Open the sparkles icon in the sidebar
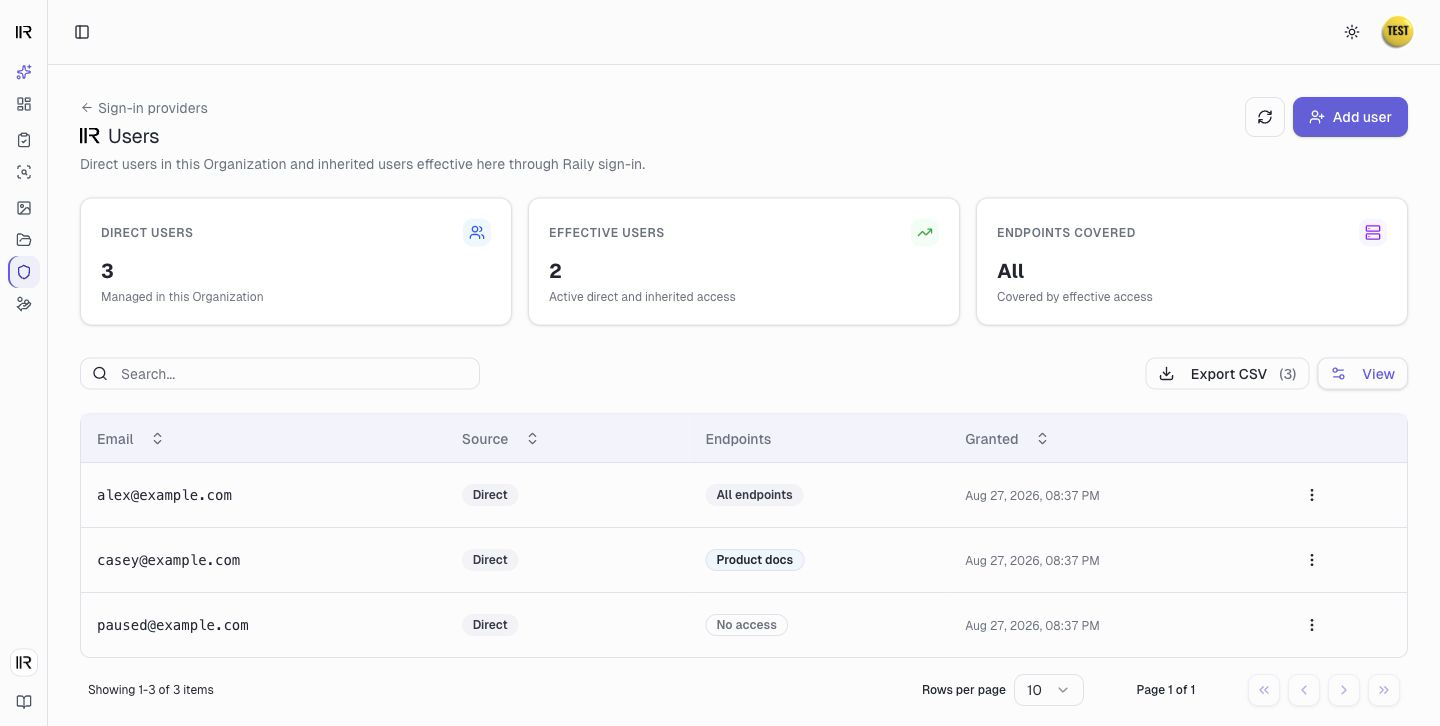The height and width of the screenshot is (726, 1440). [24, 72]
